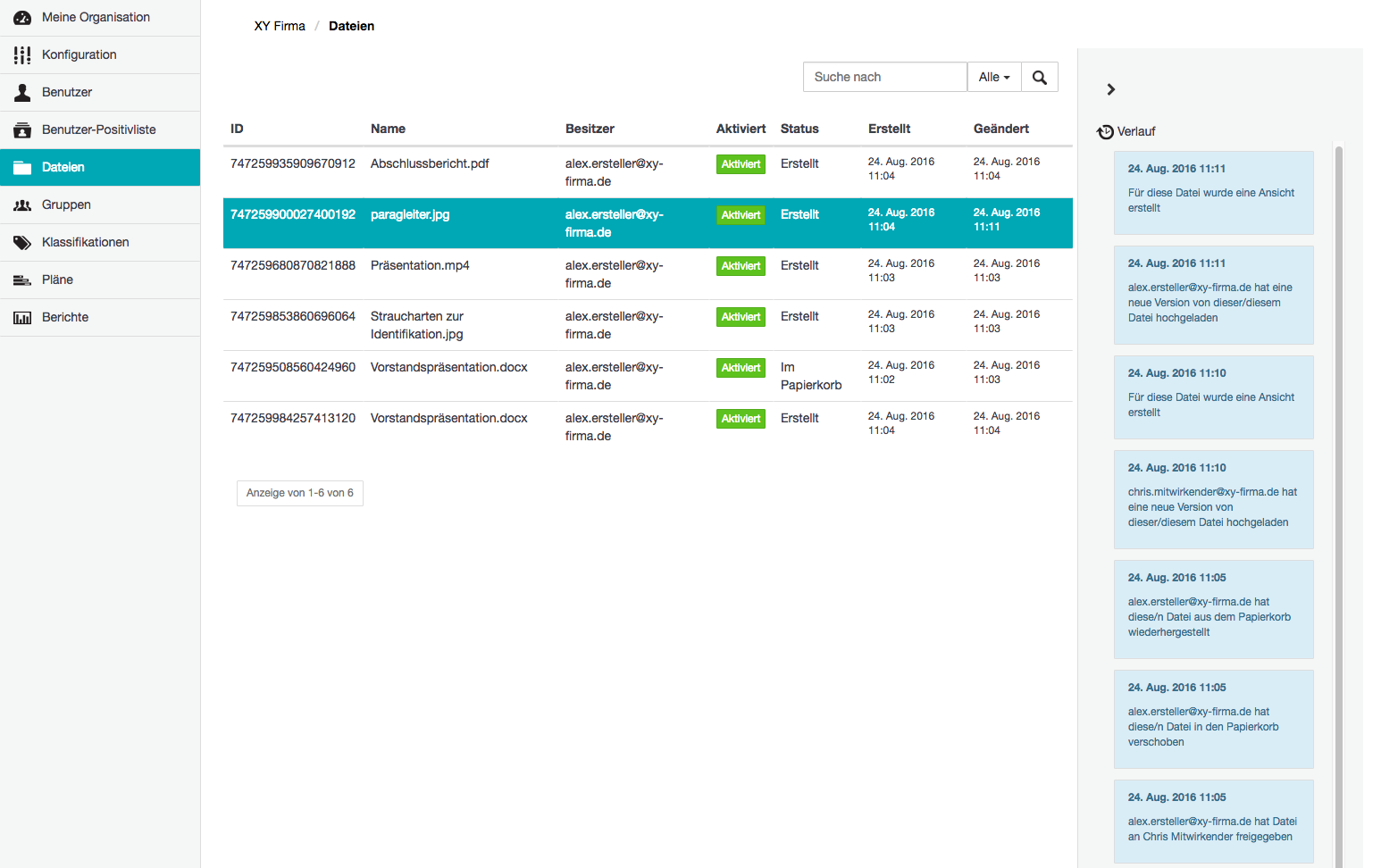This screenshot has width=1381, height=868.
Task: Click the magnifier search button
Action: click(x=1040, y=78)
